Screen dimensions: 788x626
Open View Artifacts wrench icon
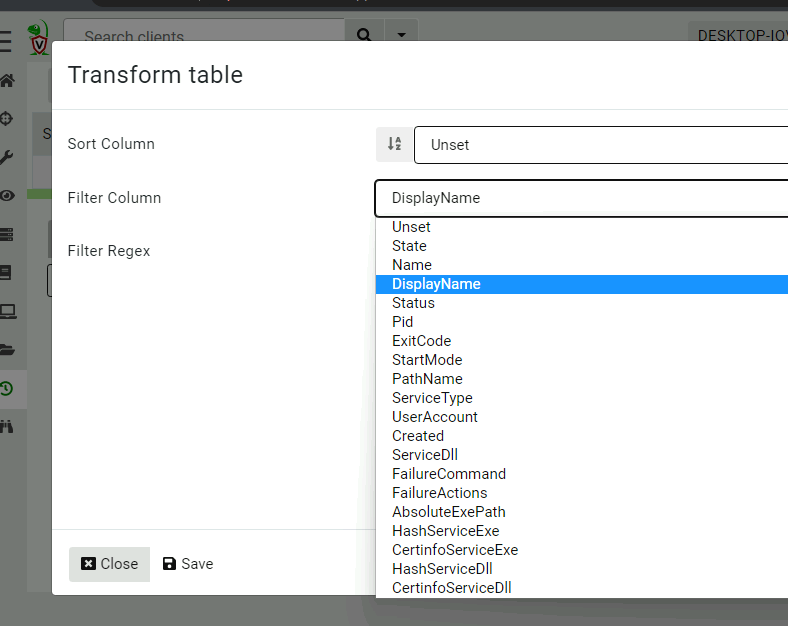[7, 157]
